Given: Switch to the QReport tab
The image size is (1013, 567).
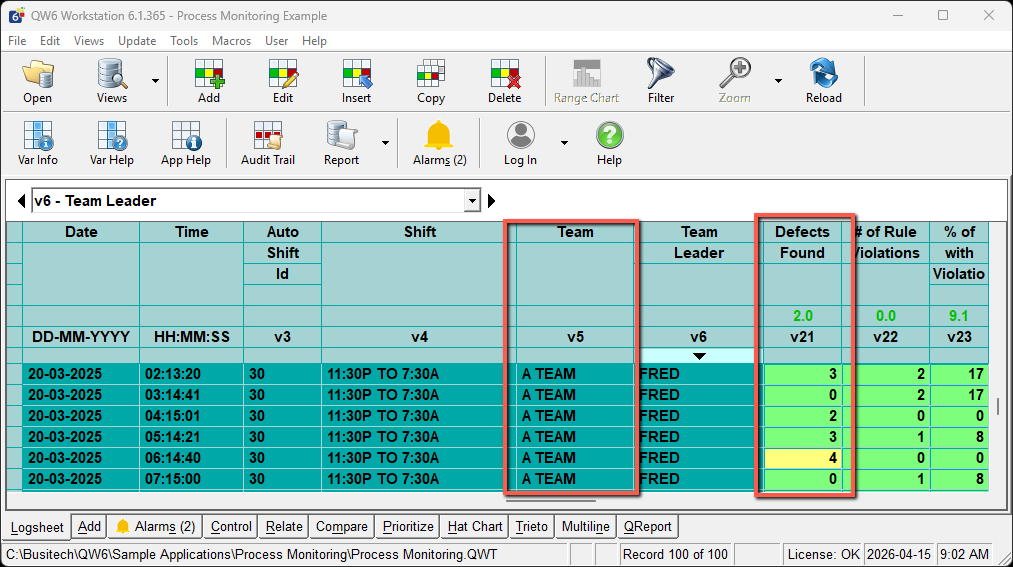Looking at the screenshot, I should [647, 527].
